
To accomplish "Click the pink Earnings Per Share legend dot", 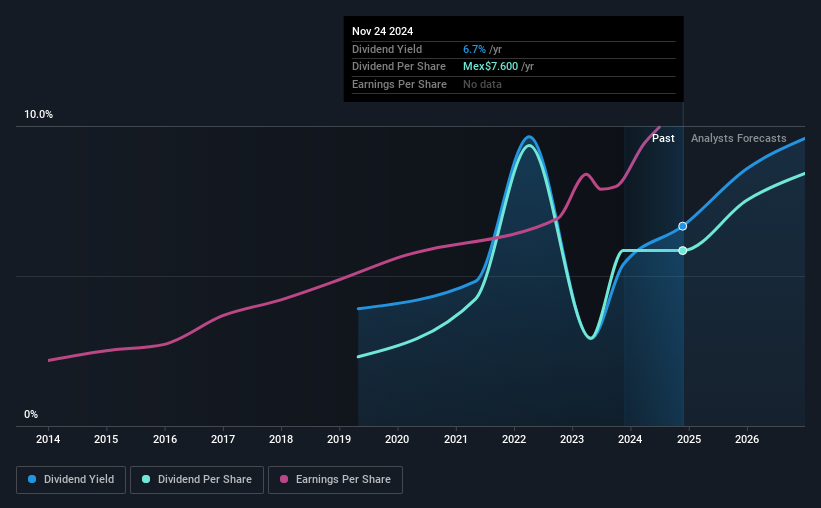I will point(284,479).
